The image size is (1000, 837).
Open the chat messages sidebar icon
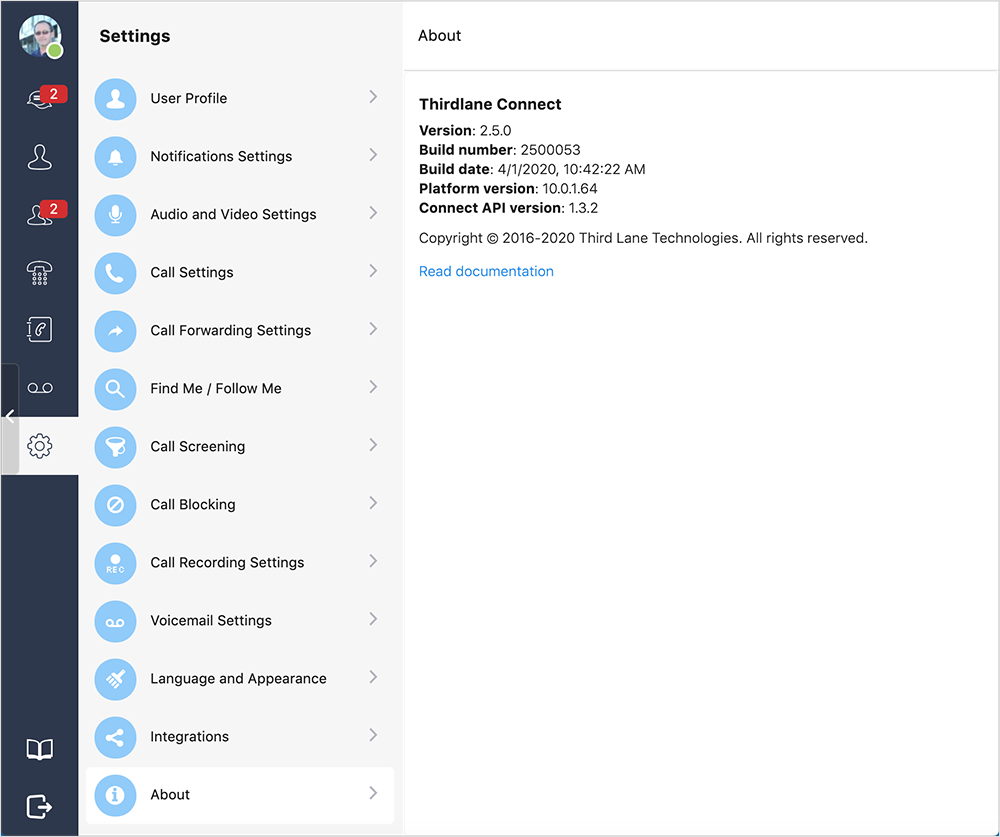tap(40, 99)
